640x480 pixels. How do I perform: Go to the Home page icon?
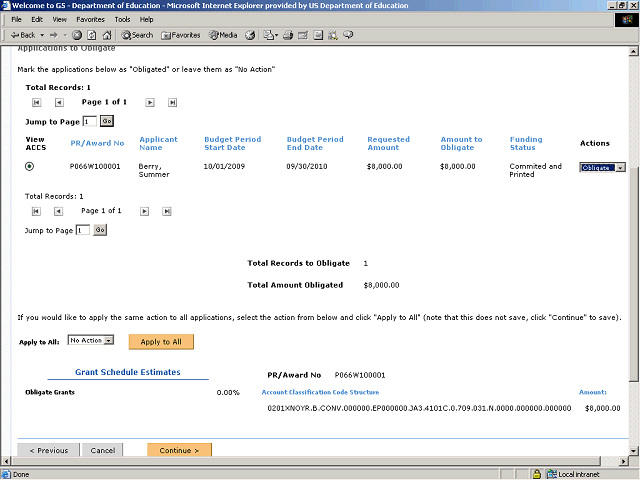point(107,35)
